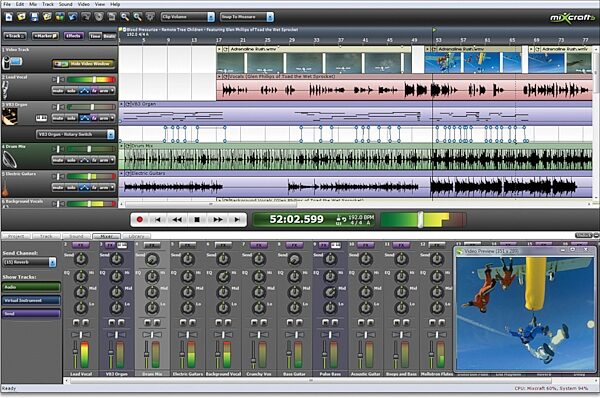Toggle Audio in Show Tracks

(31, 287)
